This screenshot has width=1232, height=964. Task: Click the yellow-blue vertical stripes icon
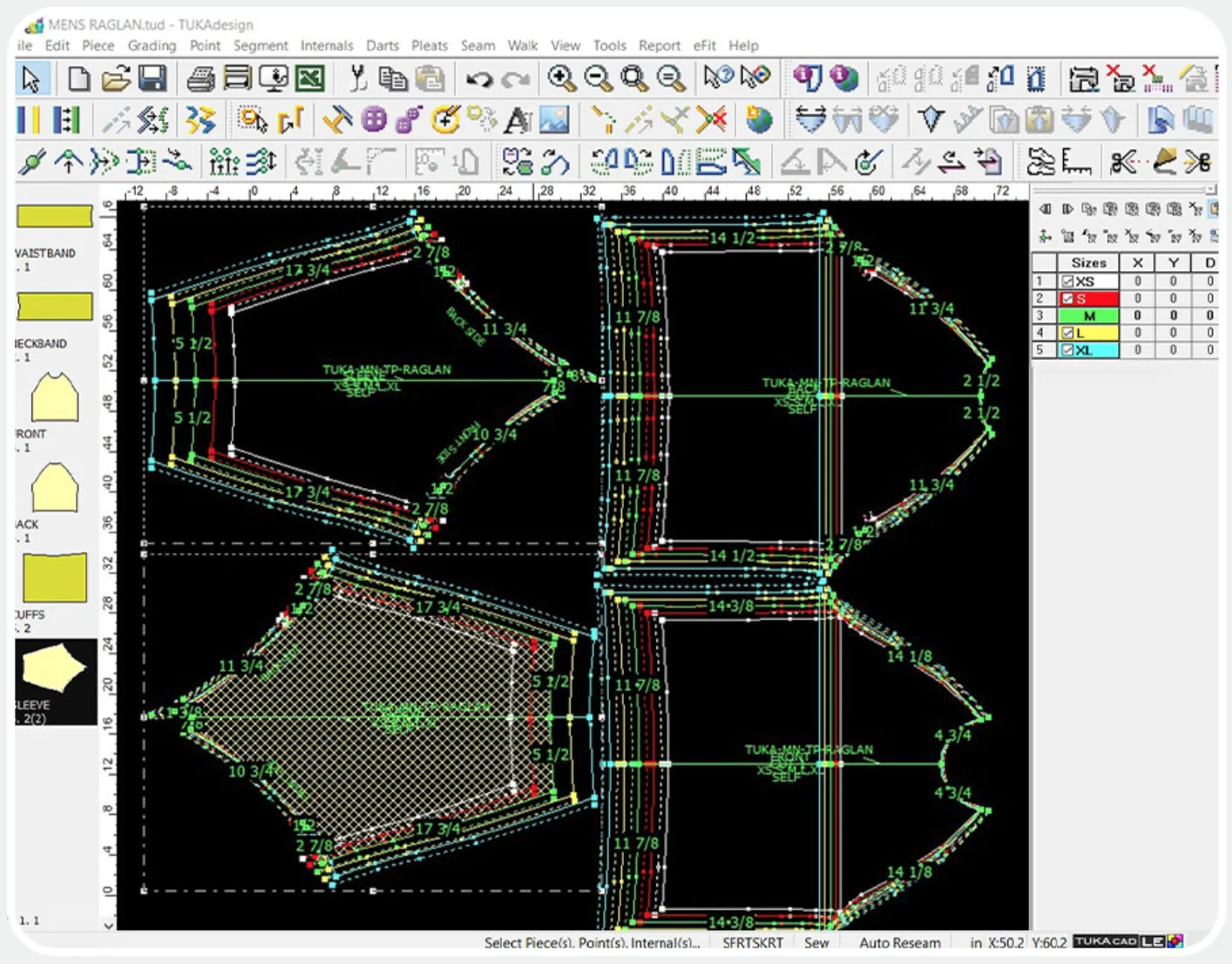[30, 119]
